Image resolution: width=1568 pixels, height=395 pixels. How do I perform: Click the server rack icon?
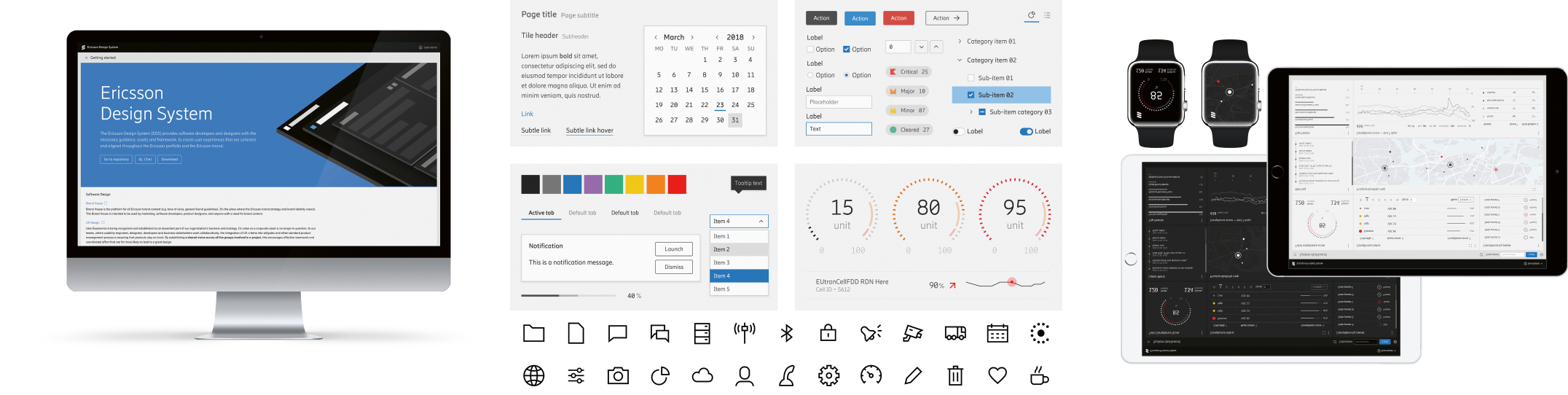(x=702, y=333)
